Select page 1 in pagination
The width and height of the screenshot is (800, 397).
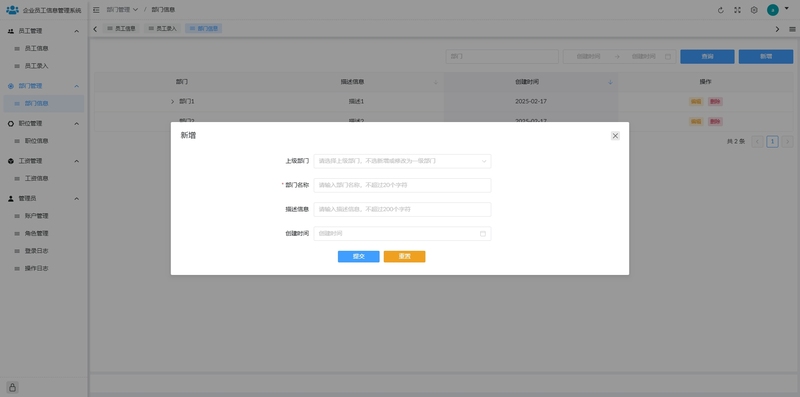[x=772, y=141]
